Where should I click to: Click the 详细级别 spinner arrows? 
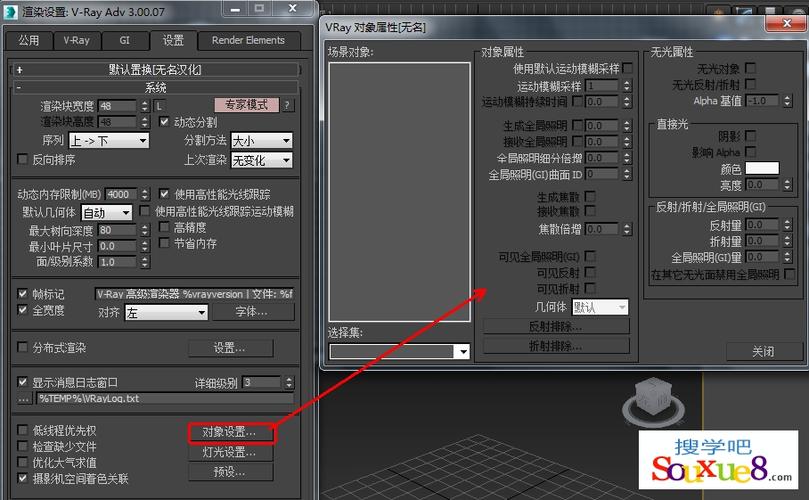[x=289, y=382]
